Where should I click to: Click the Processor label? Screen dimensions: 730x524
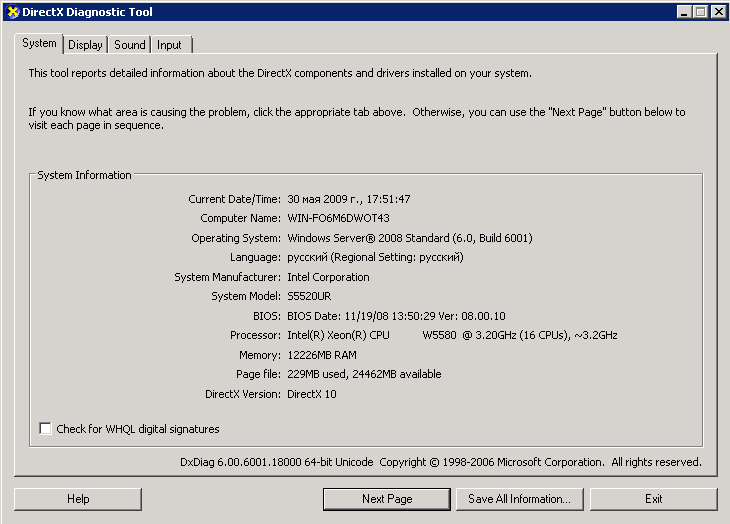point(255,335)
